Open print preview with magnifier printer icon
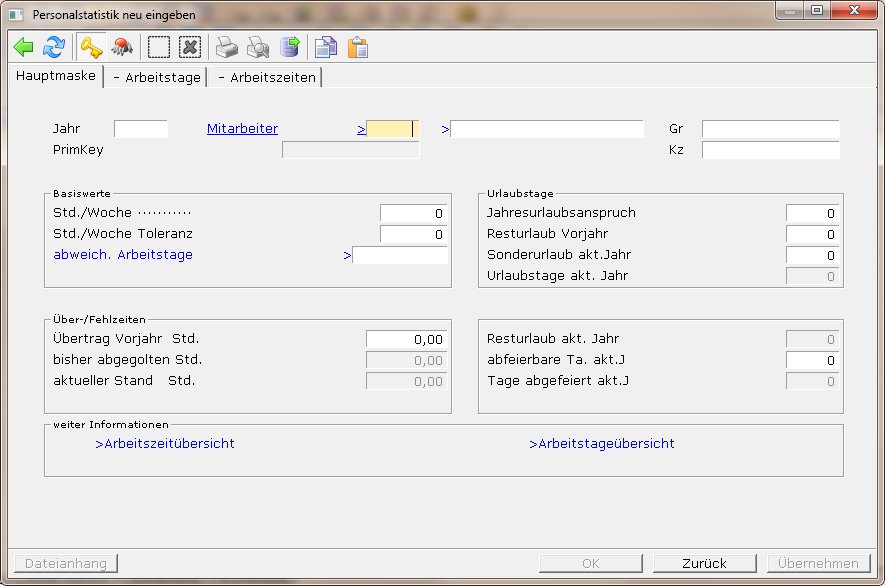 (258, 47)
